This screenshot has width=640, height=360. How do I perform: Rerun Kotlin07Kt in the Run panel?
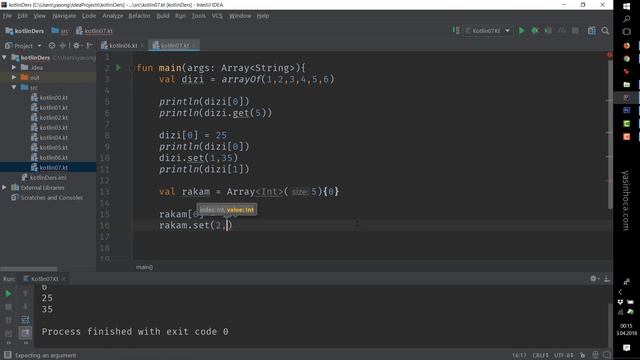(8, 293)
